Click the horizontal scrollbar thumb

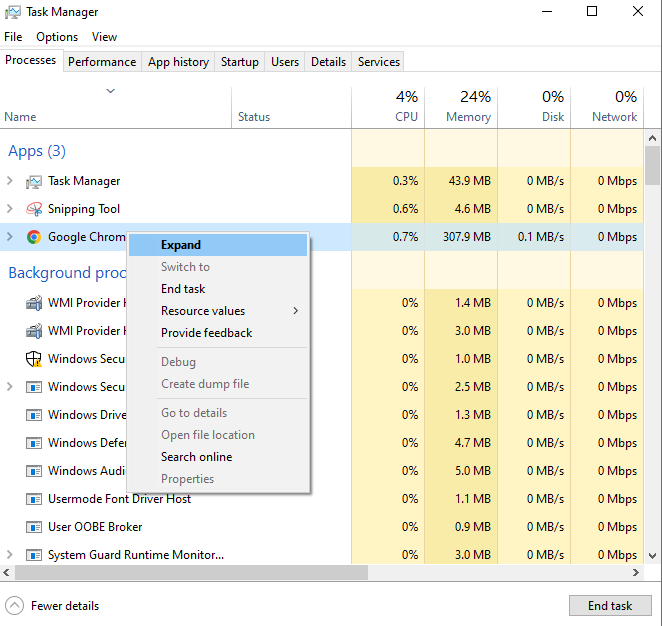coord(191,573)
